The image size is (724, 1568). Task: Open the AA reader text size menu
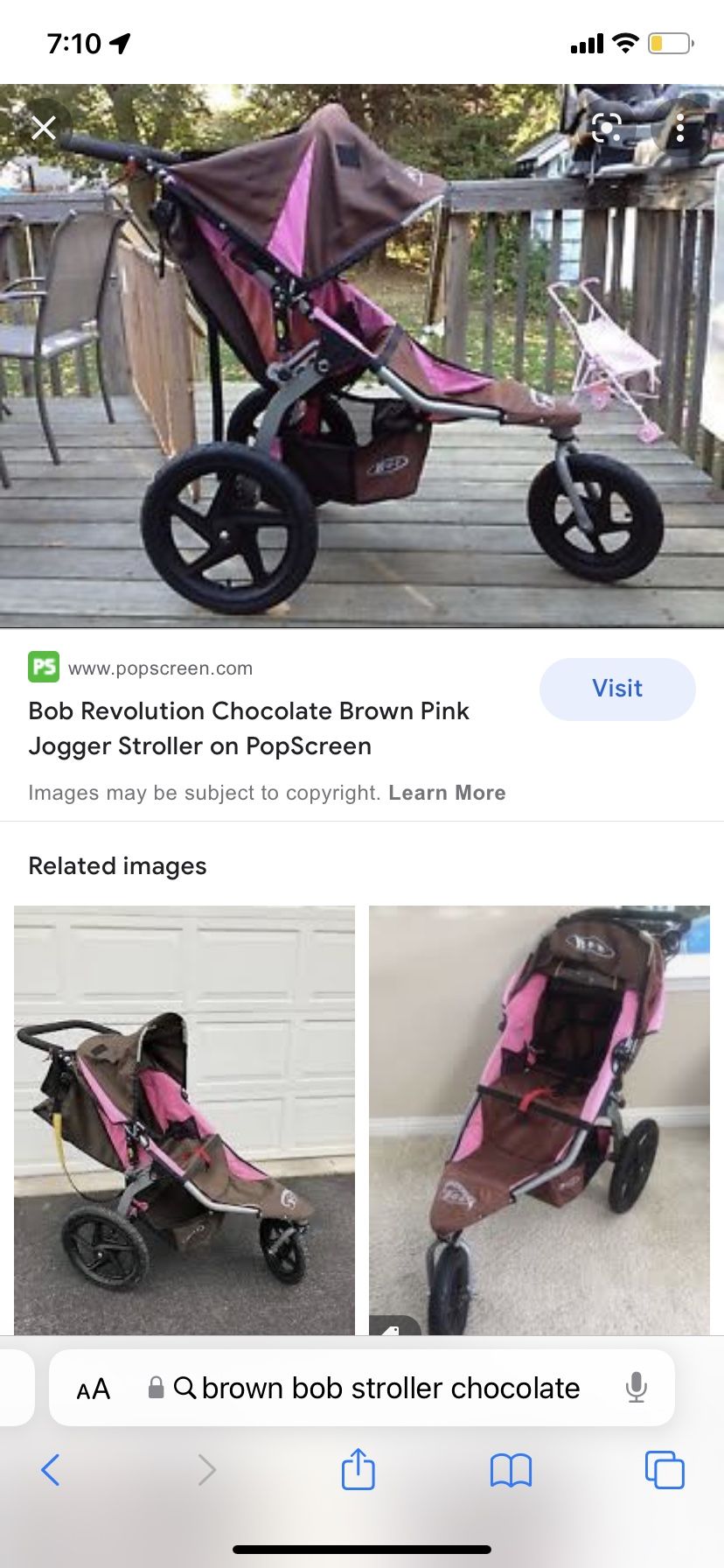pyautogui.click(x=94, y=1389)
